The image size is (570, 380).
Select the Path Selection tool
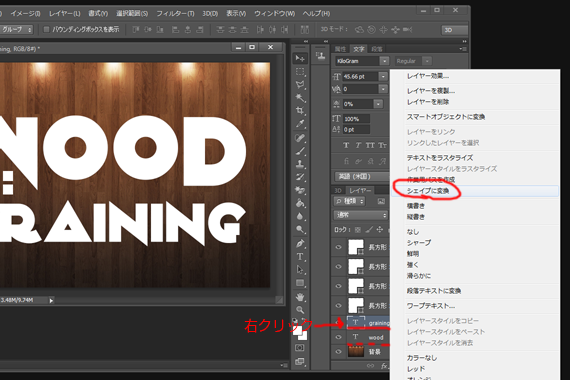tap(300, 270)
